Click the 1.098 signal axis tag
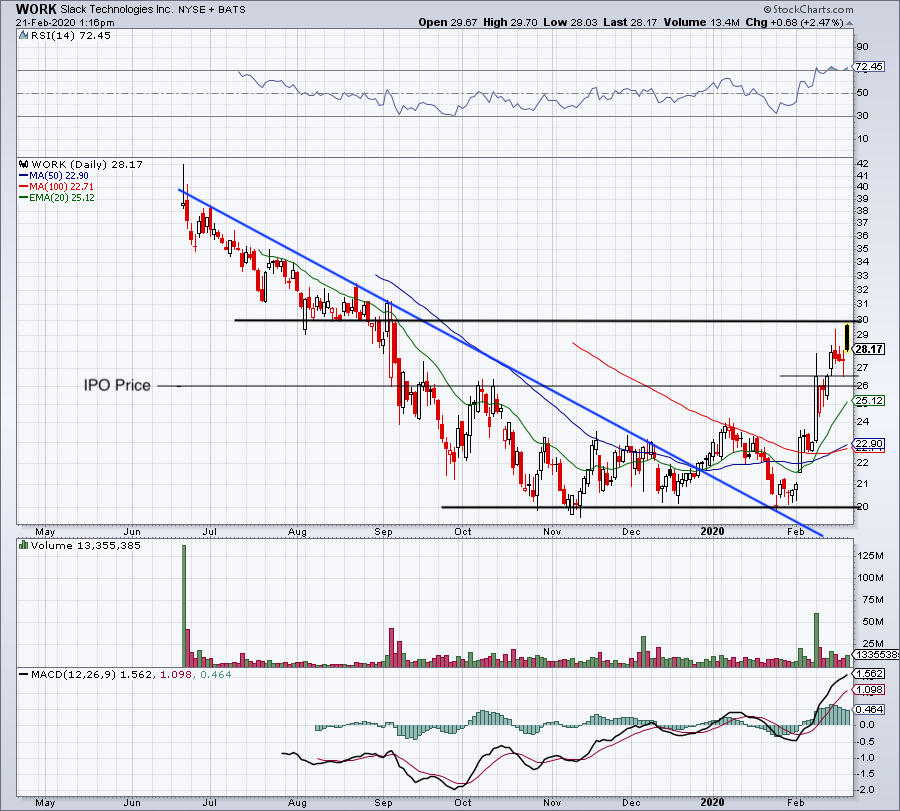 pos(869,690)
